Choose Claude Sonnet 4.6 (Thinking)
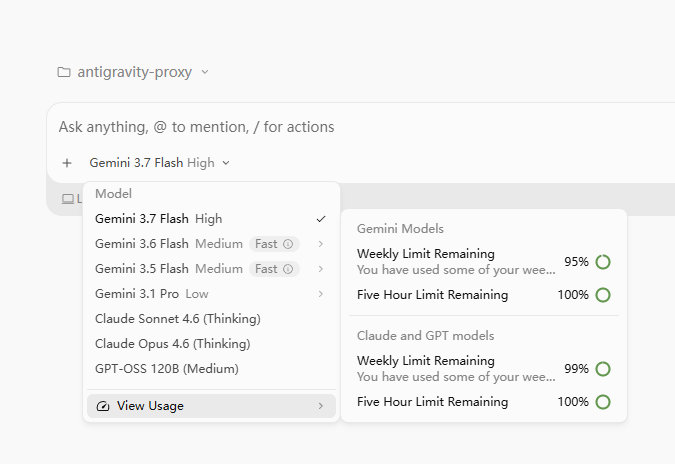The width and height of the screenshot is (675, 464). (x=211, y=319)
